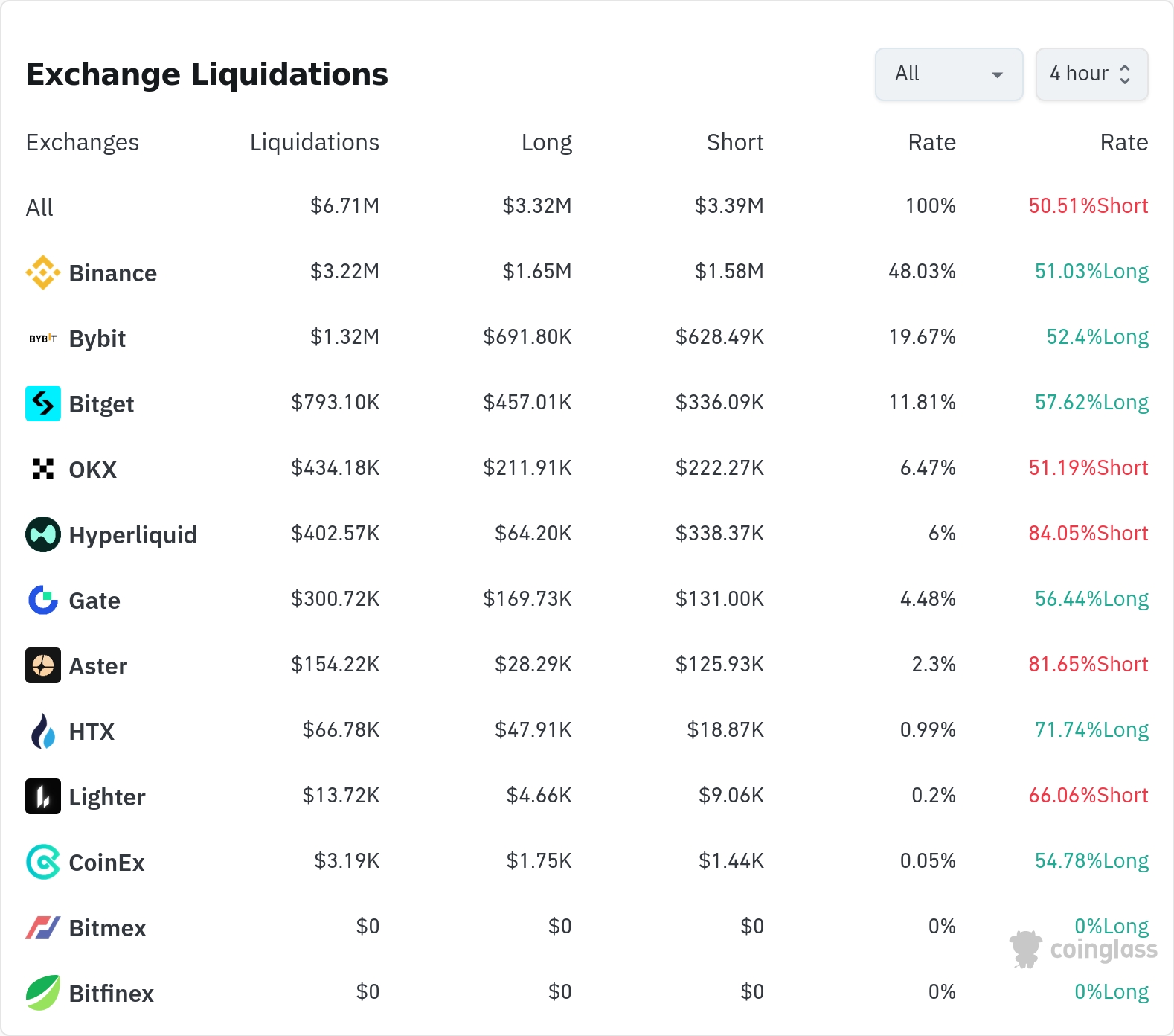The image size is (1174, 1036).
Task: Sort by the Short column header
Action: [x=734, y=142]
